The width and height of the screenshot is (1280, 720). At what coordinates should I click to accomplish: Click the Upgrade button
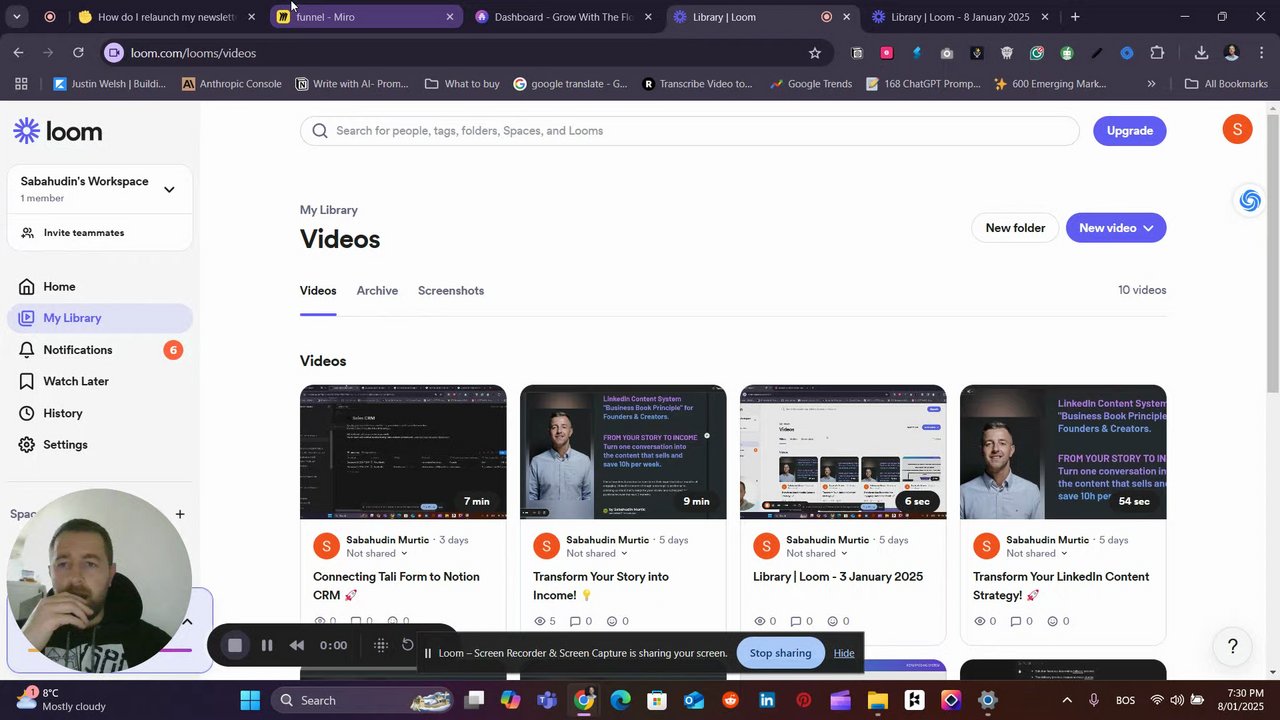(x=1130, y=131)
